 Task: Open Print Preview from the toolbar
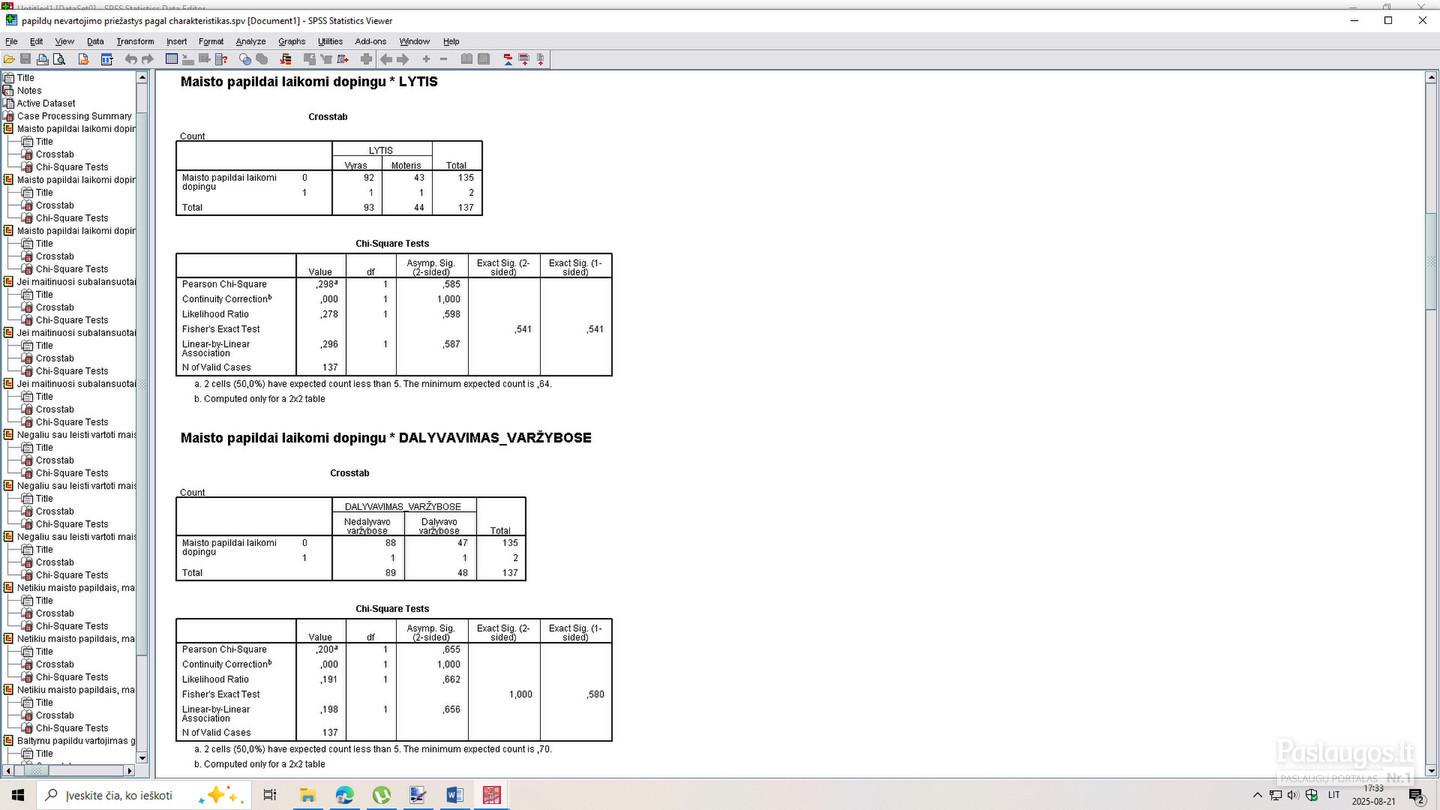click(59, 60)
